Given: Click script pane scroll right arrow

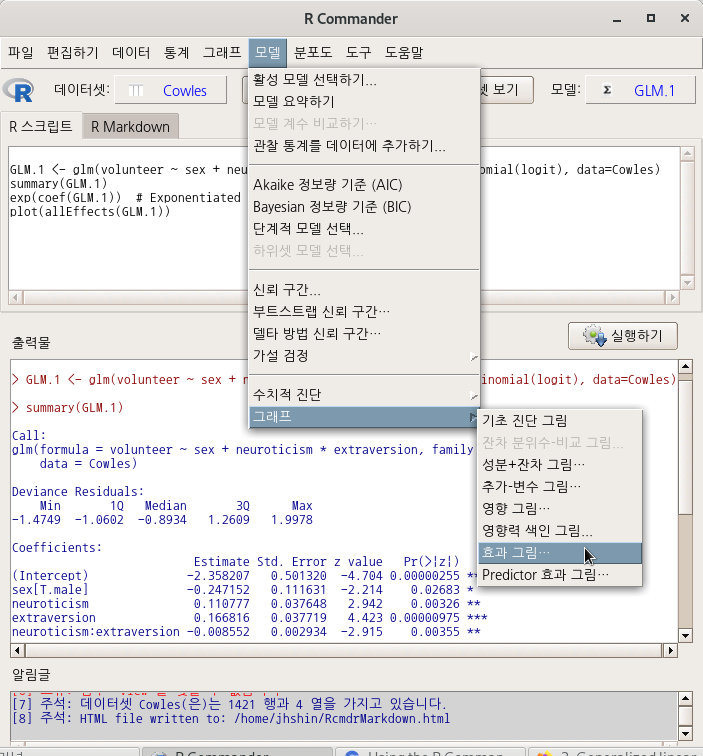Looking at the screenshot, I should 672,297.
